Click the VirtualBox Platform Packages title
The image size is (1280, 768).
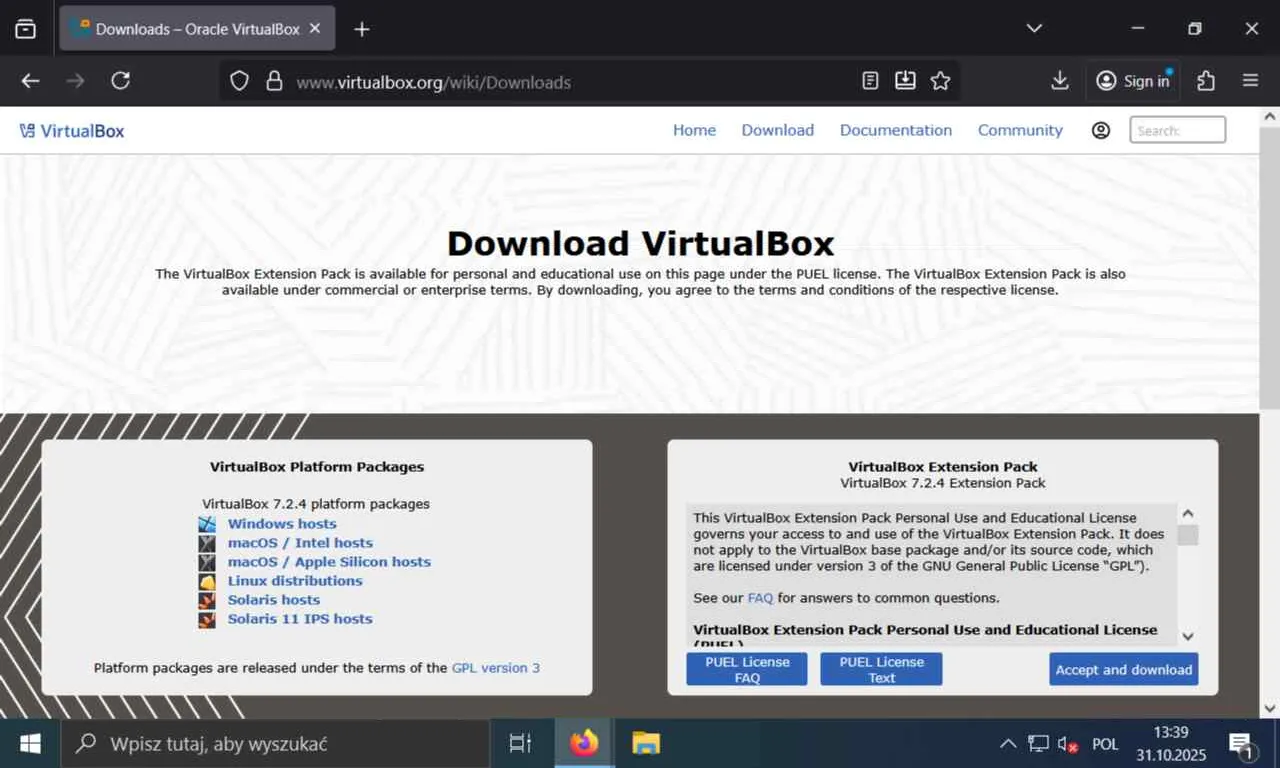click(317, 467)
